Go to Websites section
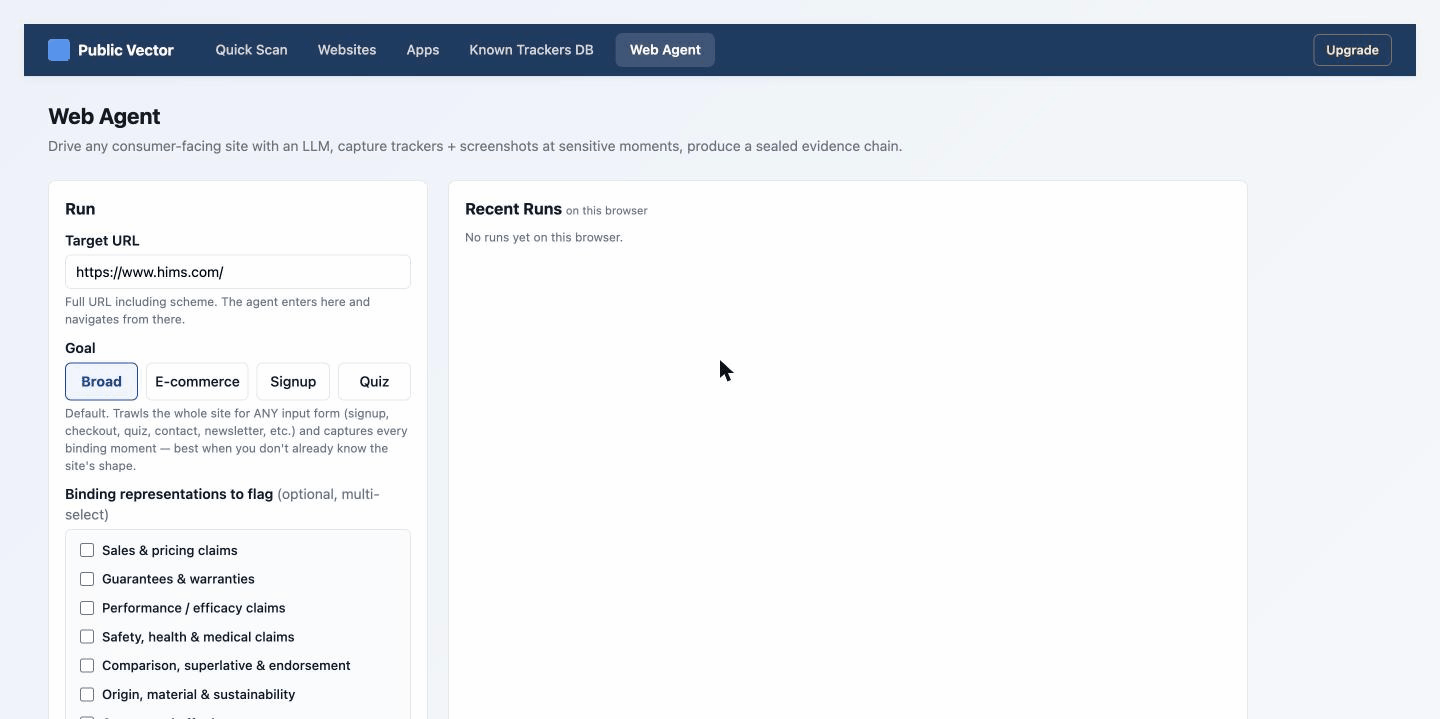Screen dimensions: 1440x719 (x=347, y=50)
